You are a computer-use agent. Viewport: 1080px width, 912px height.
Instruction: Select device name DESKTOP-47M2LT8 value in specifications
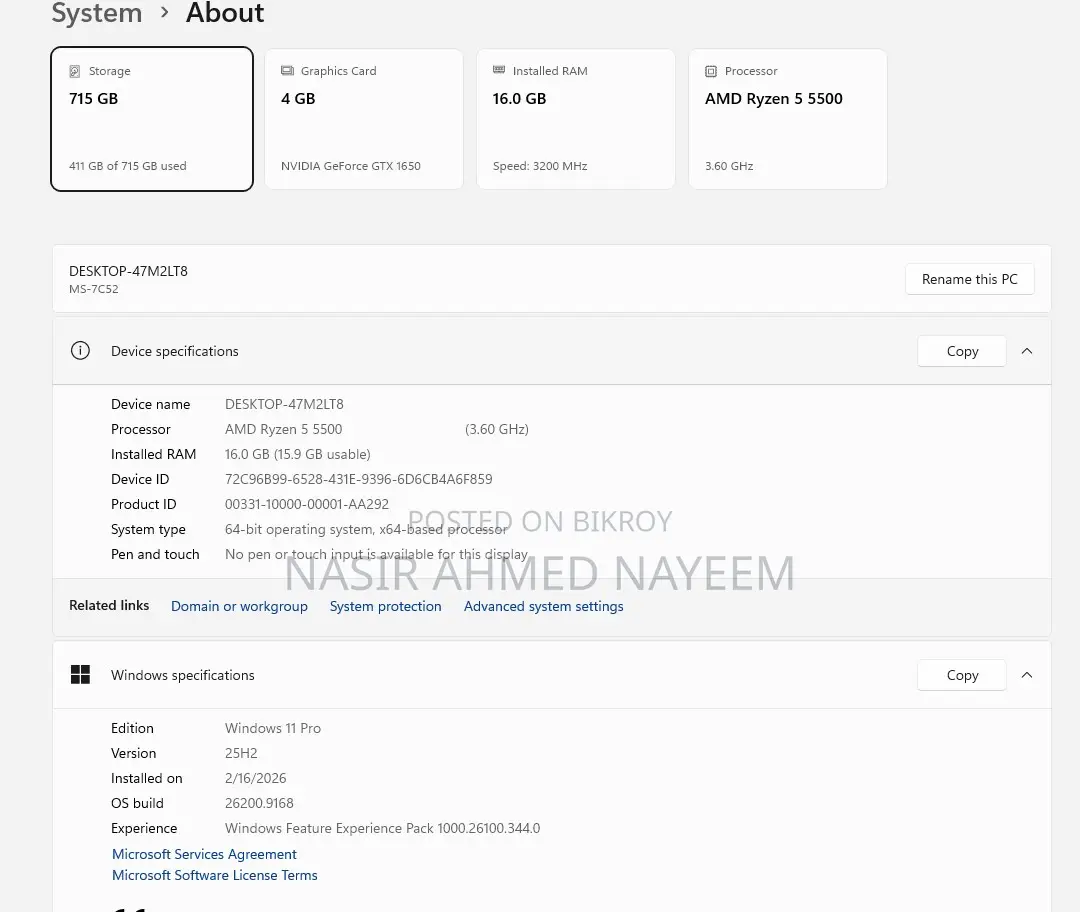[x=284, y=404]
